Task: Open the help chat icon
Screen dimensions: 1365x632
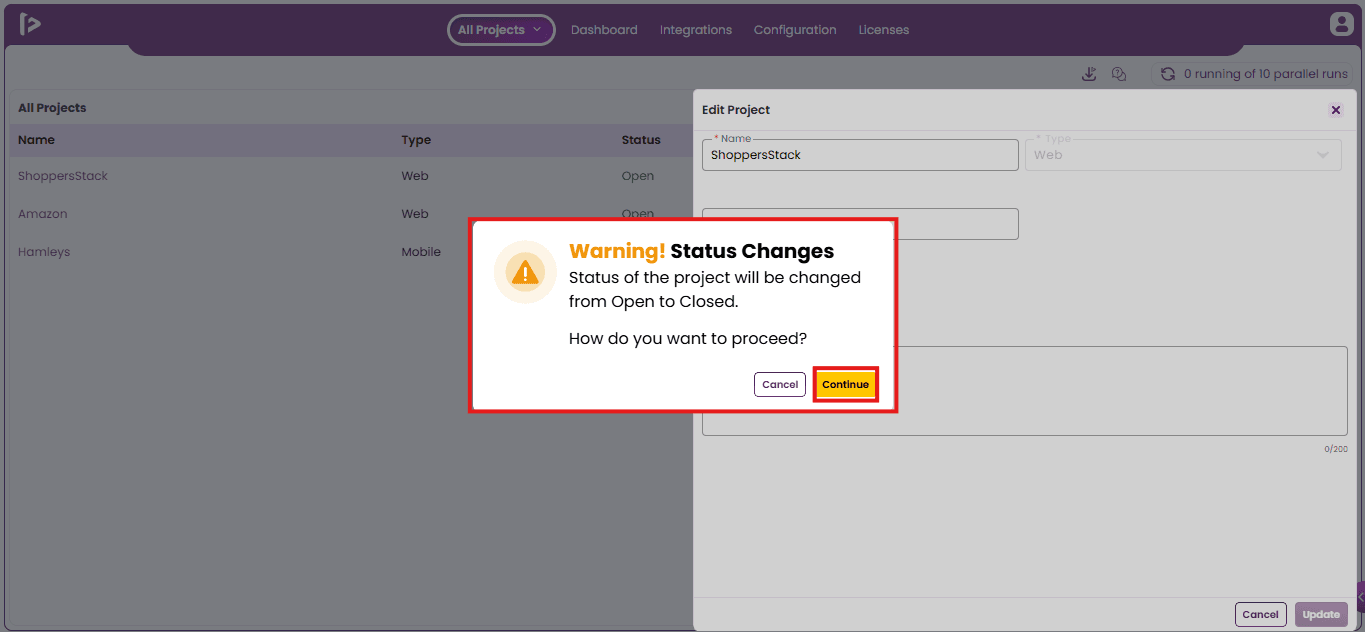Action: coord(1119,74)
